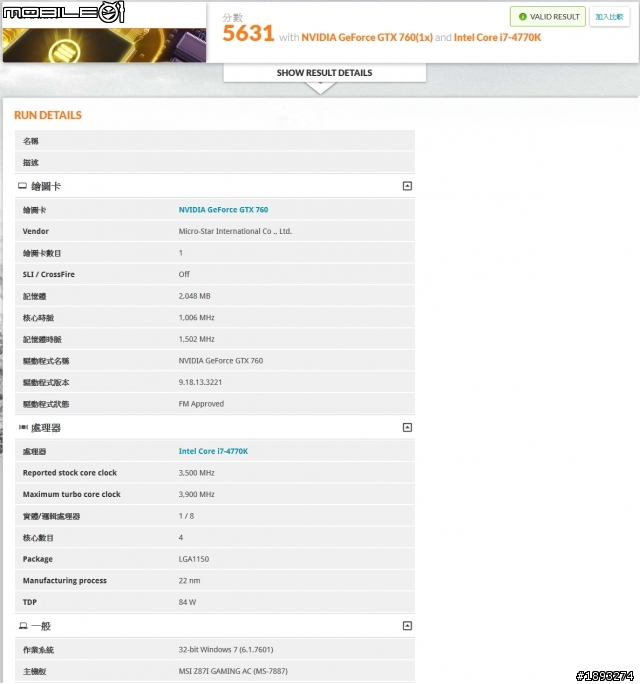This screenshot has height=684, width=640.
Task: Click the processor section icon
Action: pos(23,428)
